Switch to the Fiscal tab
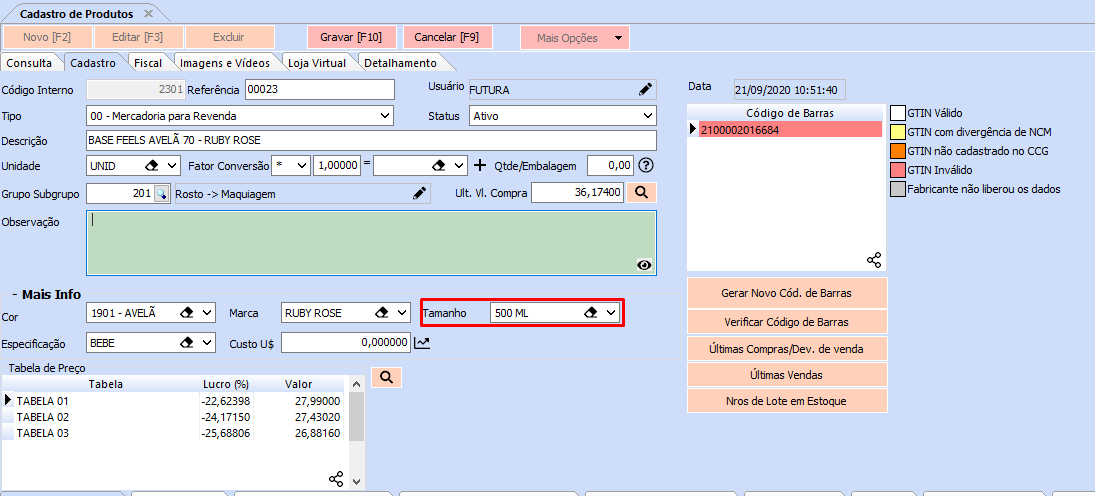 coord(148,62)
